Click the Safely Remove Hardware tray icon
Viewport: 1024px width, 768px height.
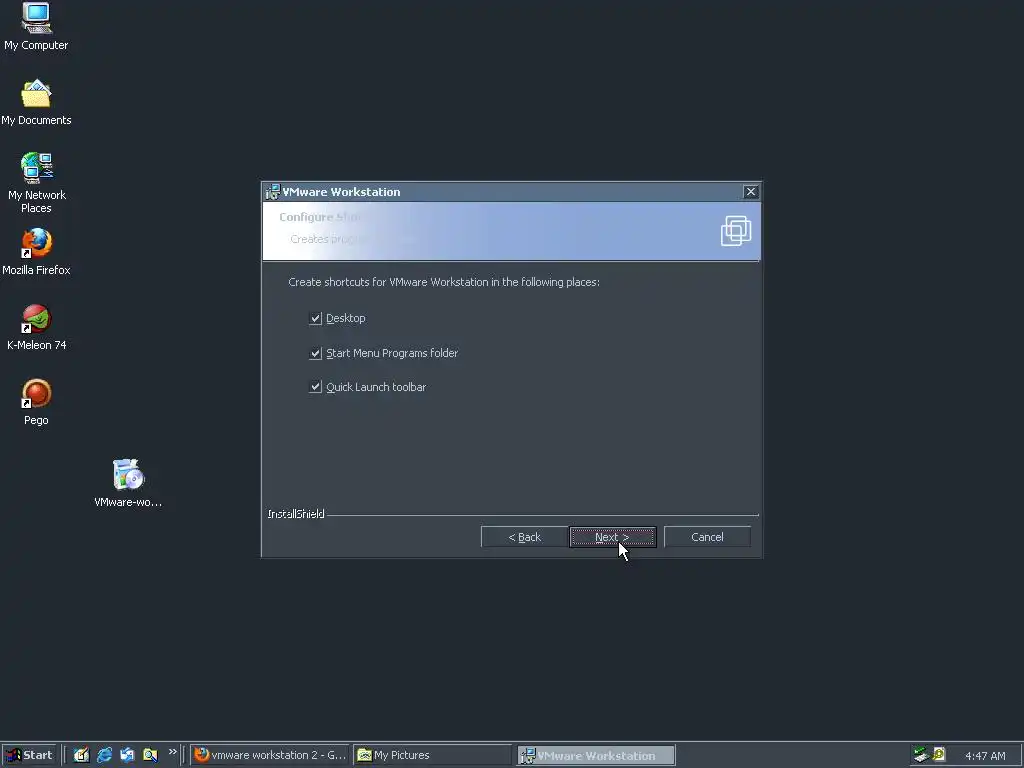point(921,755)
